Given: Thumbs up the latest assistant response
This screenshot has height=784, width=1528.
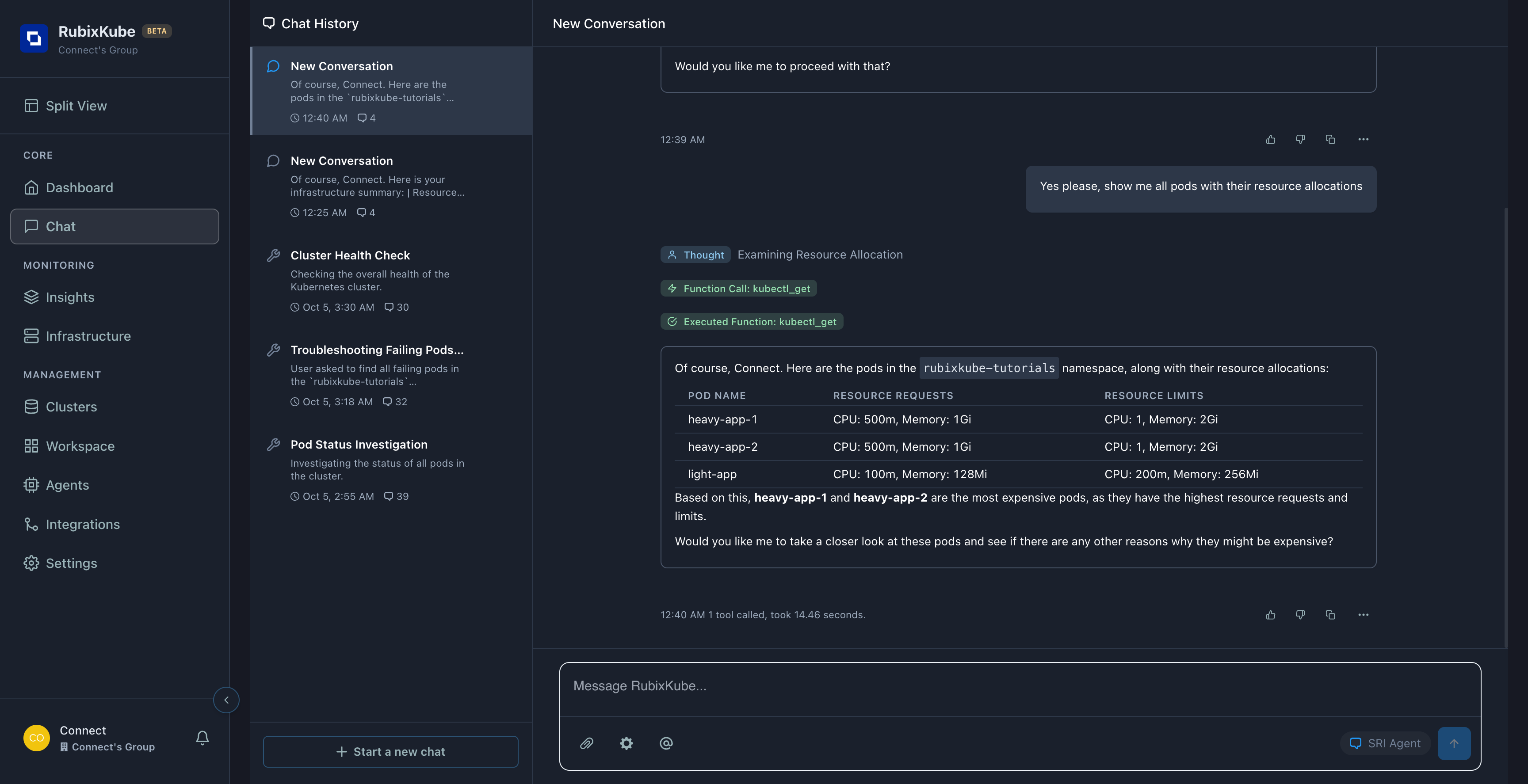Looking at the screenshot, I should tap(1271, 615).
